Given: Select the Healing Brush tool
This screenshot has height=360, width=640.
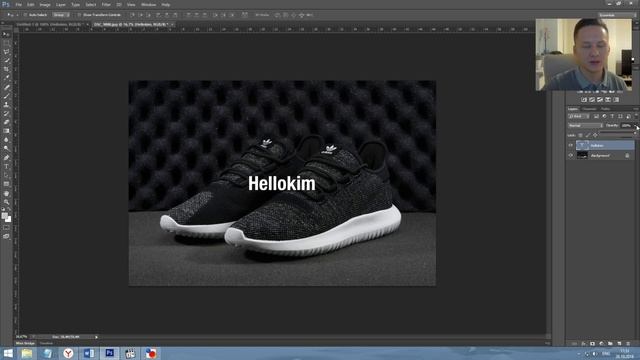Looking at the screenshot, I should pos(6,87).
